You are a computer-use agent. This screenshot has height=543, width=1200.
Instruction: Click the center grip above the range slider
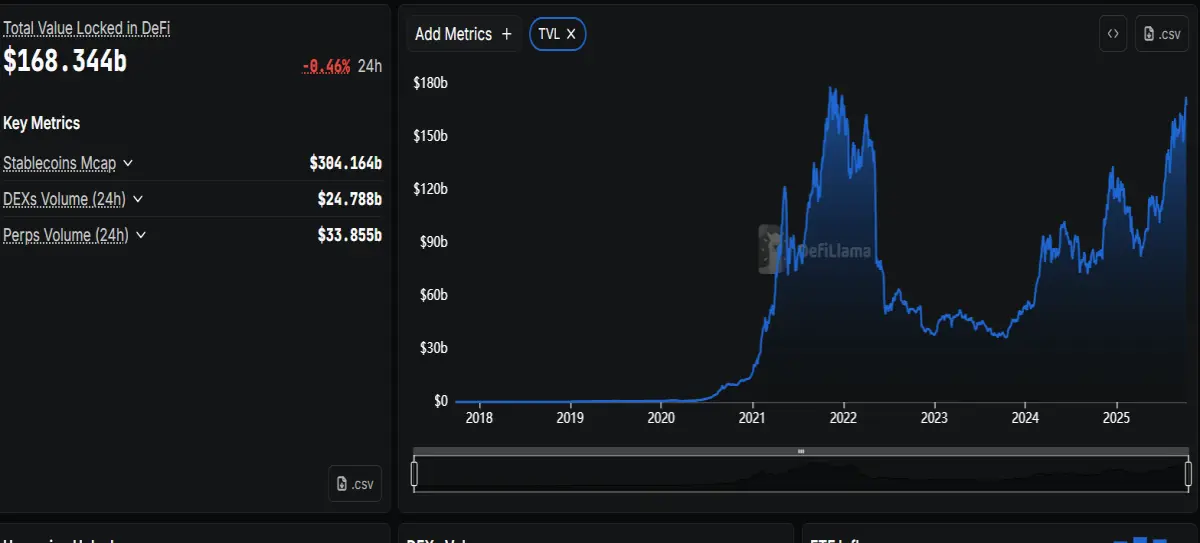[801, 451]
